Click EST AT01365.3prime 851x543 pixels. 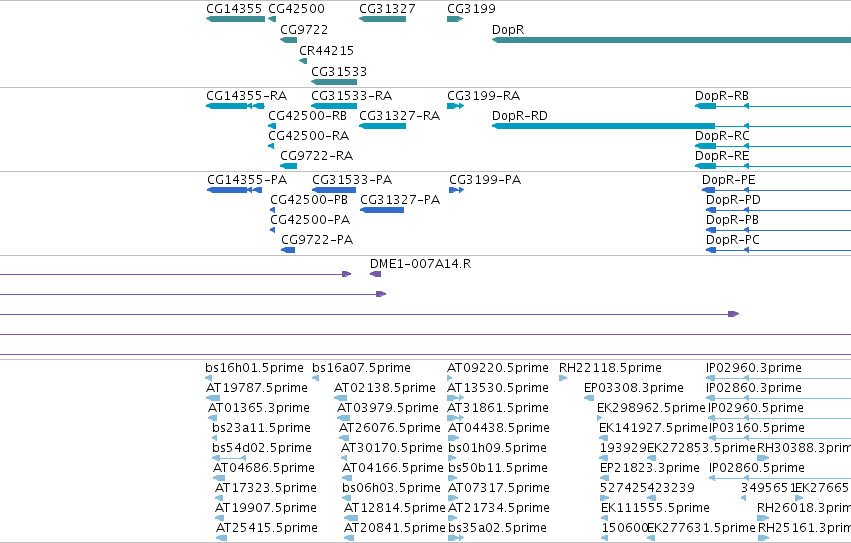[212, 419]
